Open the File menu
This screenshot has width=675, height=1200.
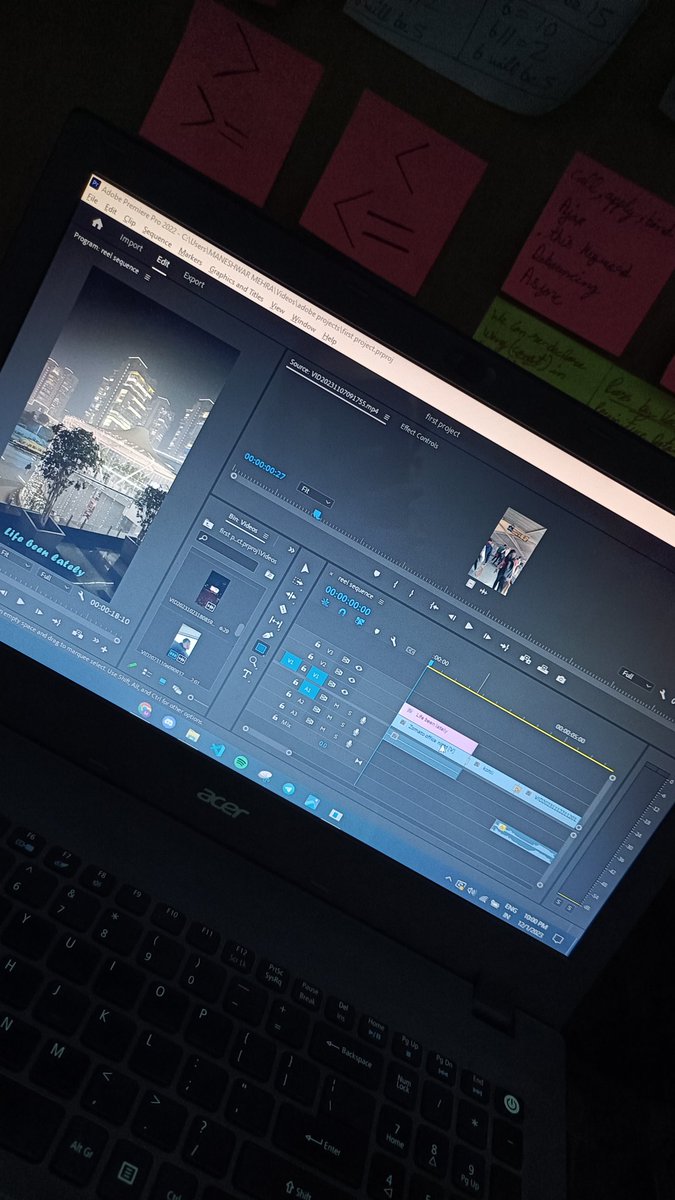tap(91, 197)
